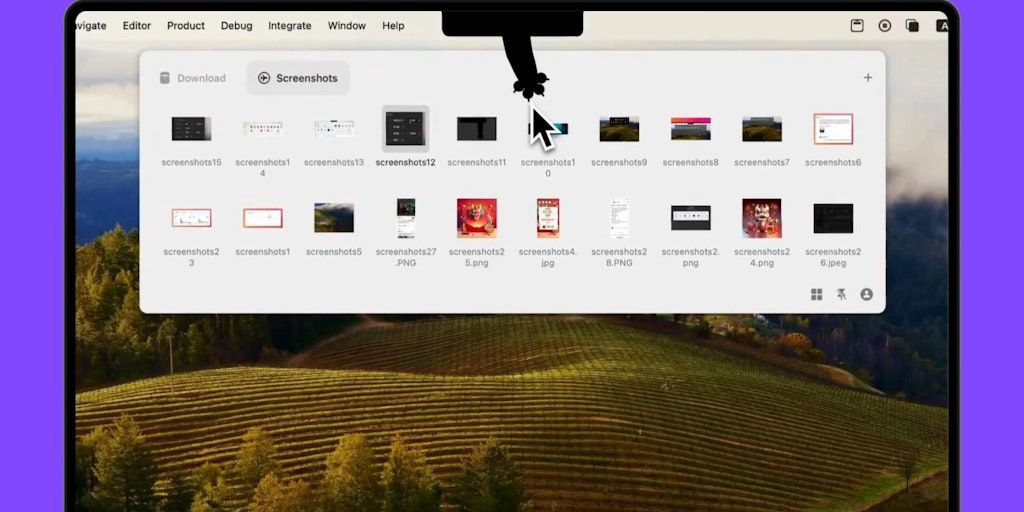Screen dimensions: 1024x512
Task: Select screenshots6 thumbnail
Action: (833, 129)
